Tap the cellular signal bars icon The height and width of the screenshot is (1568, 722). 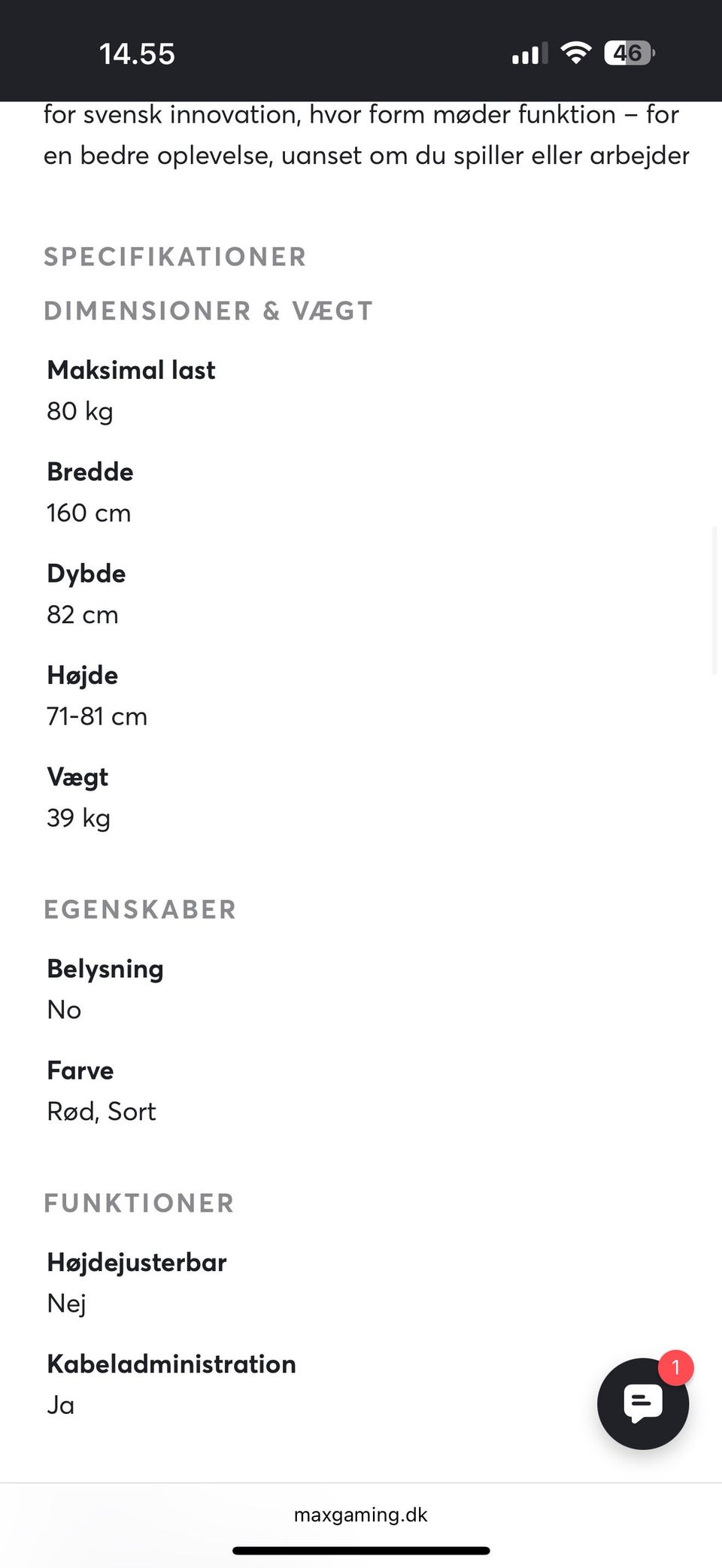coord(529,54)
